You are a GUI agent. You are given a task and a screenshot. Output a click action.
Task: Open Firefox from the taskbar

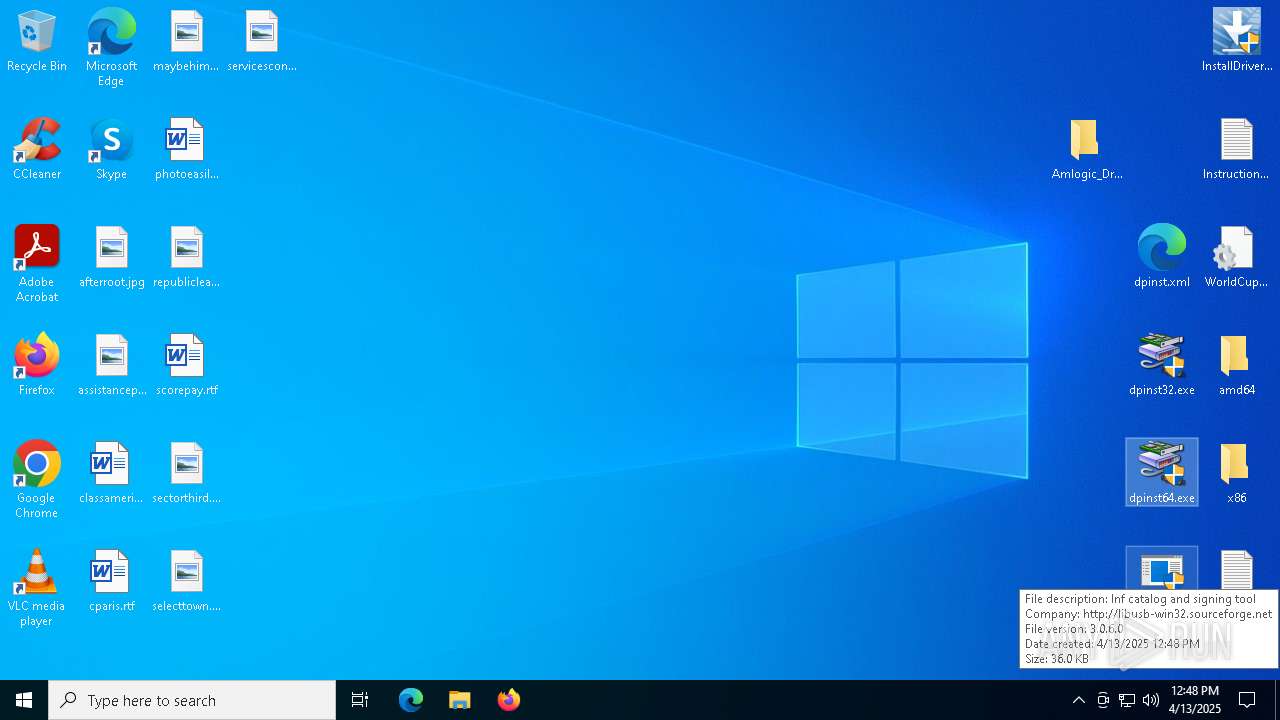[509, 700]
